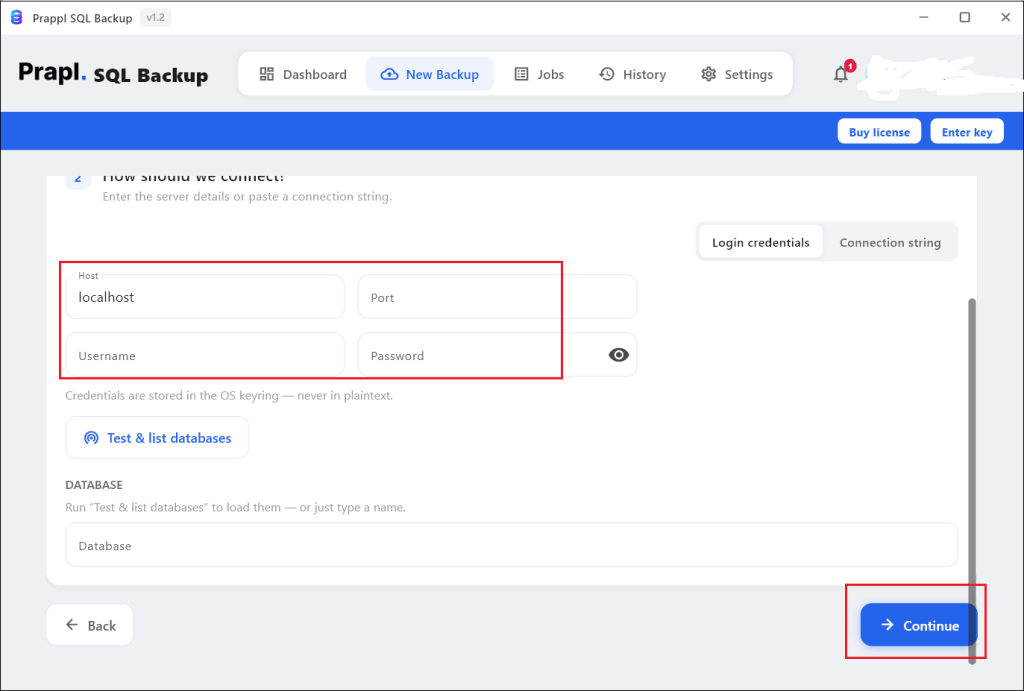Click the Enter key button
Image resolution: width=1024 pixels, height=691 pixels.
[967, 131]
